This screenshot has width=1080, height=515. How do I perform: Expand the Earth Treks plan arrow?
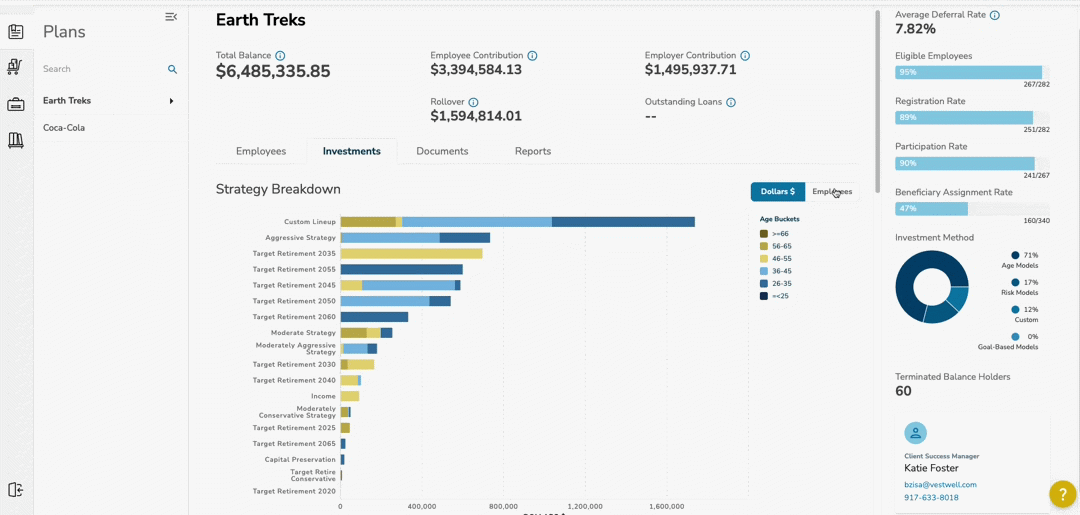pos(172,101)
